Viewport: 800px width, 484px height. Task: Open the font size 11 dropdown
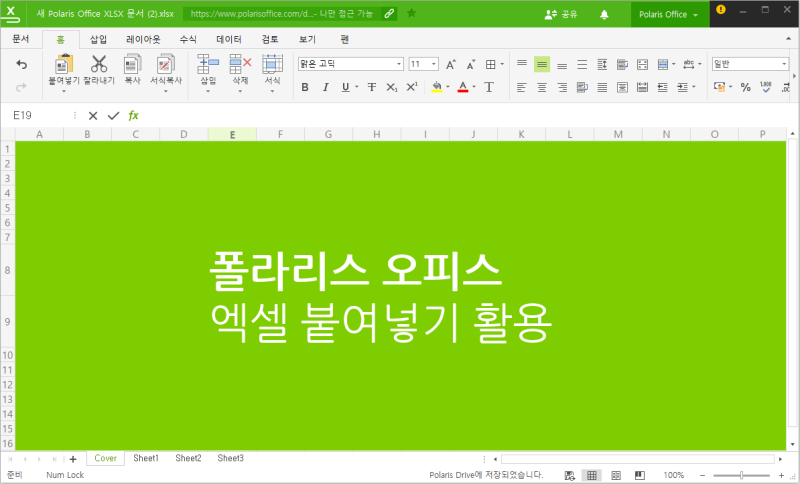(434, 64)
